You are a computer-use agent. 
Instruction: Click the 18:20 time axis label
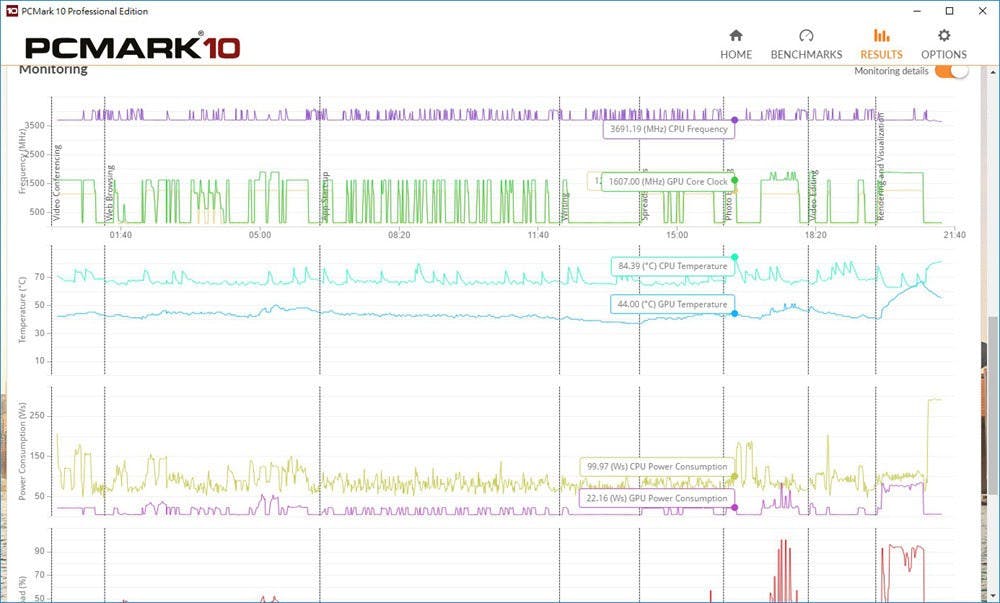815,235
